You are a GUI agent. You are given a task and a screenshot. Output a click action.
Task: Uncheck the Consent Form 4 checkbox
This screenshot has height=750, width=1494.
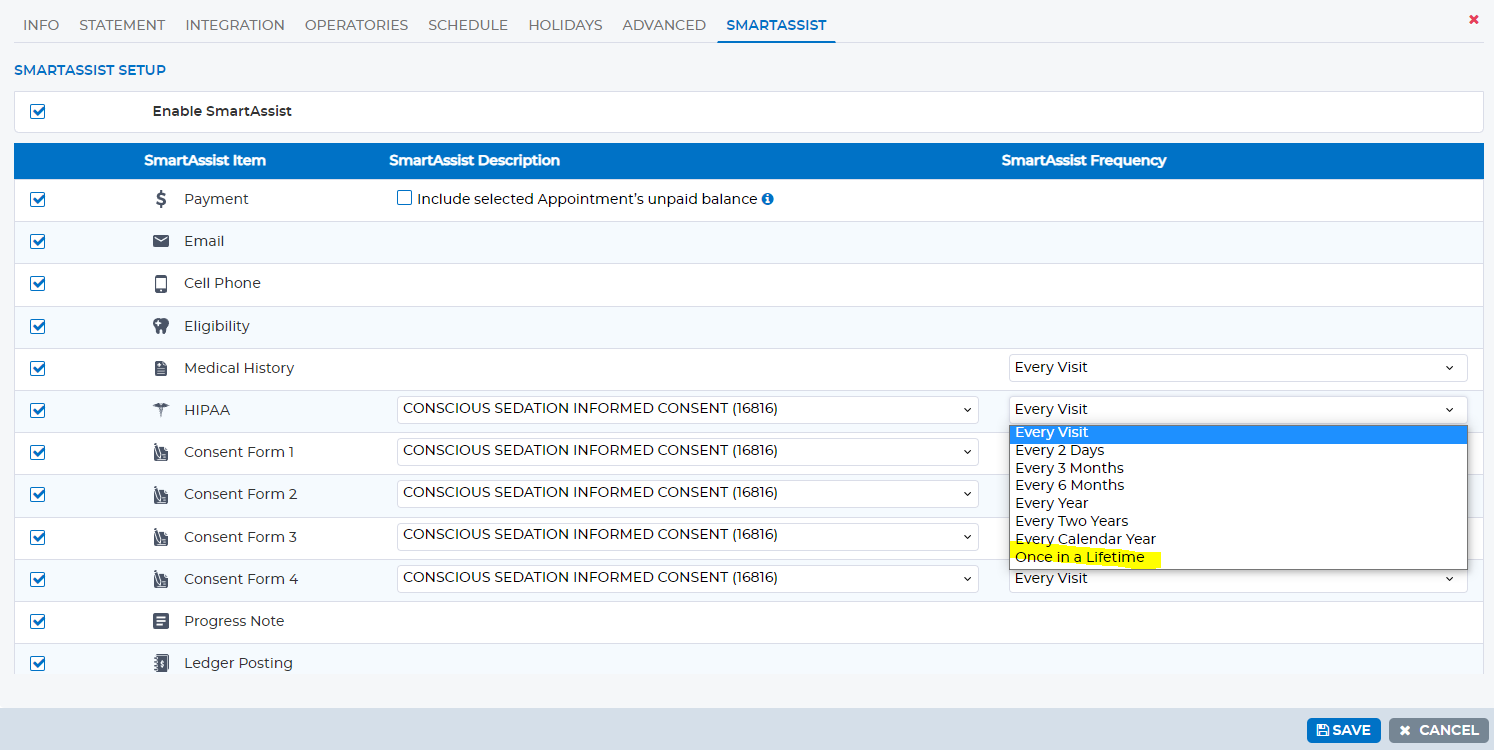pos(38,579)
